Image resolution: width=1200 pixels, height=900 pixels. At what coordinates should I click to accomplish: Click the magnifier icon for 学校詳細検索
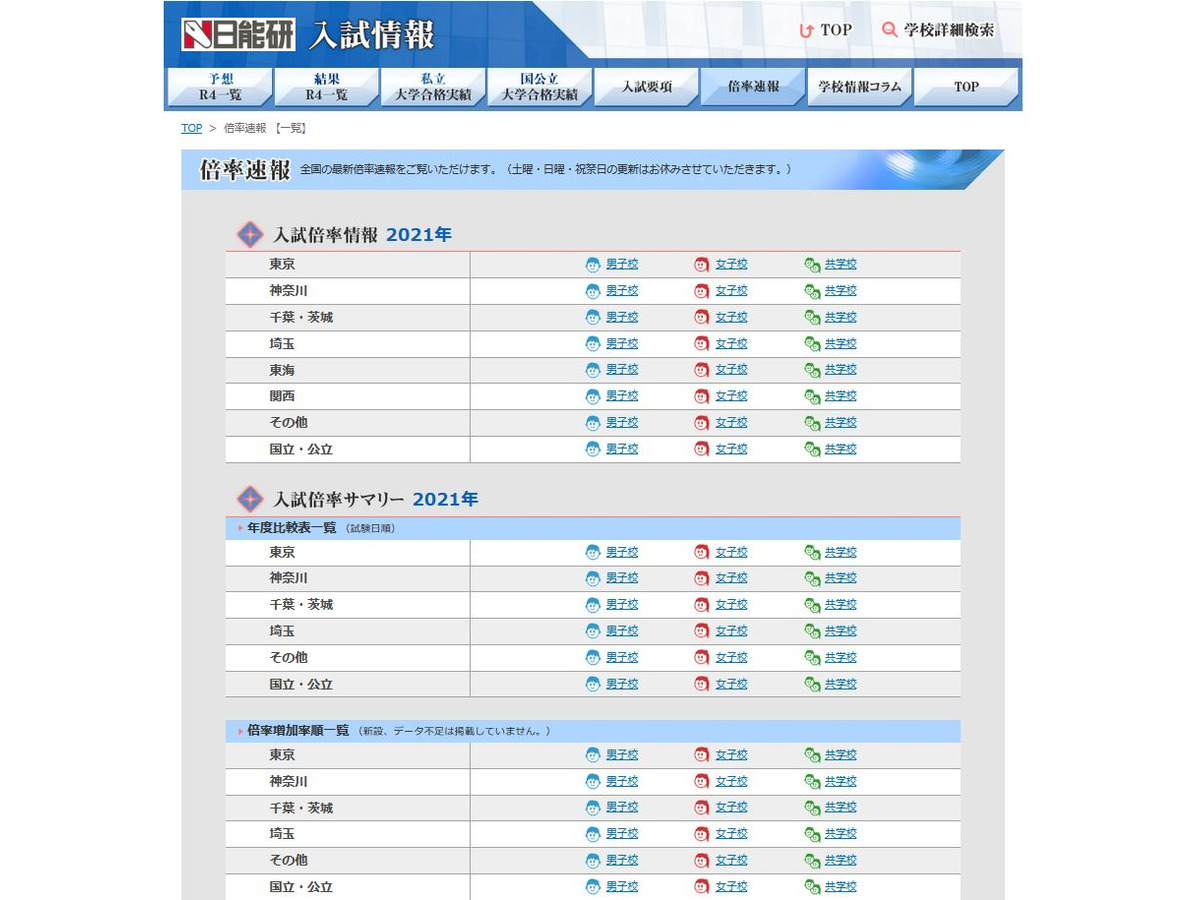(x=890, y=30)
